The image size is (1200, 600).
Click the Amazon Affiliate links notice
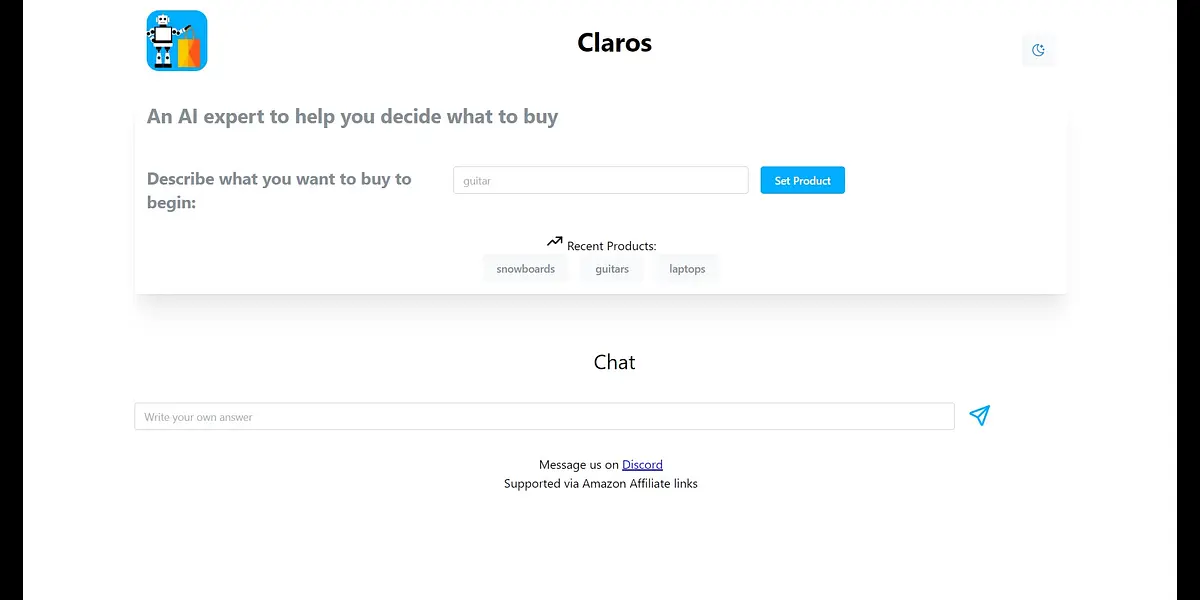600,484
